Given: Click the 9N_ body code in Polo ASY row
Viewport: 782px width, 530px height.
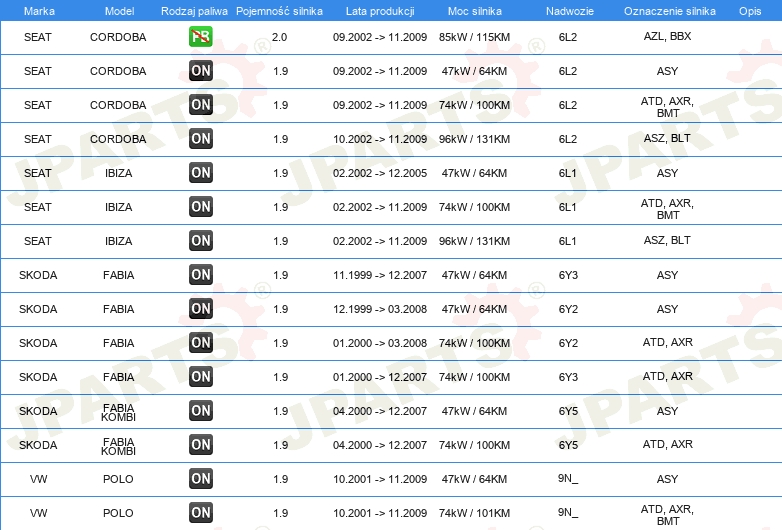Looking at the screenshot, I should tap(568, 479).
